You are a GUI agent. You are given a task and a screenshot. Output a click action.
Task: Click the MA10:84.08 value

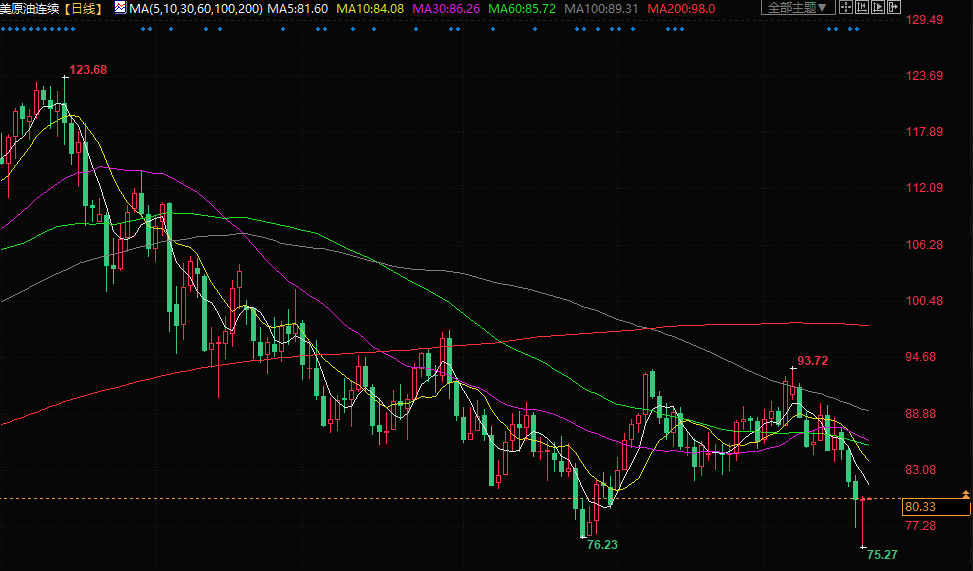(x=370, y=9)
